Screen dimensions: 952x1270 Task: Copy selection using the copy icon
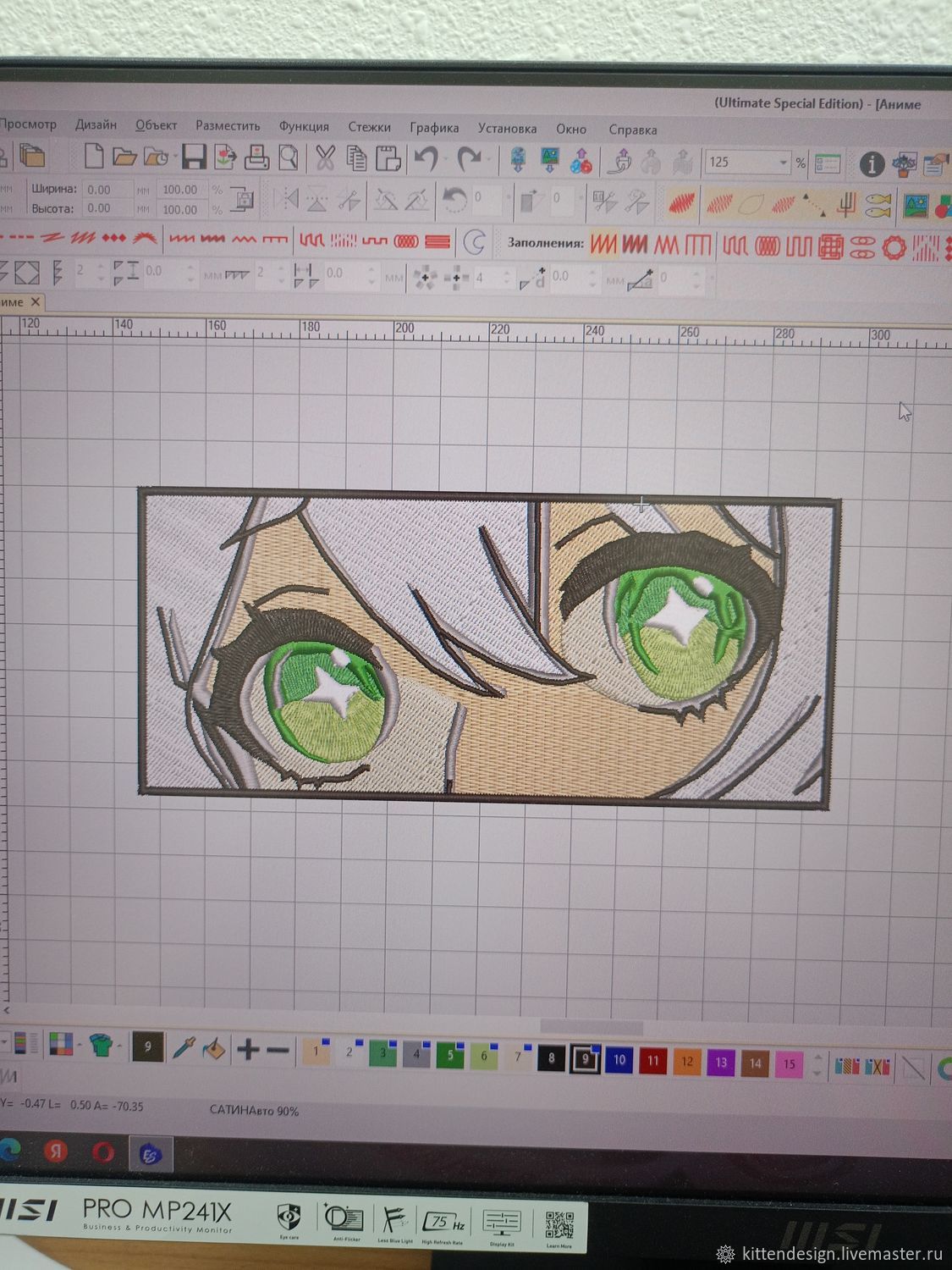(x=356, y=158)
